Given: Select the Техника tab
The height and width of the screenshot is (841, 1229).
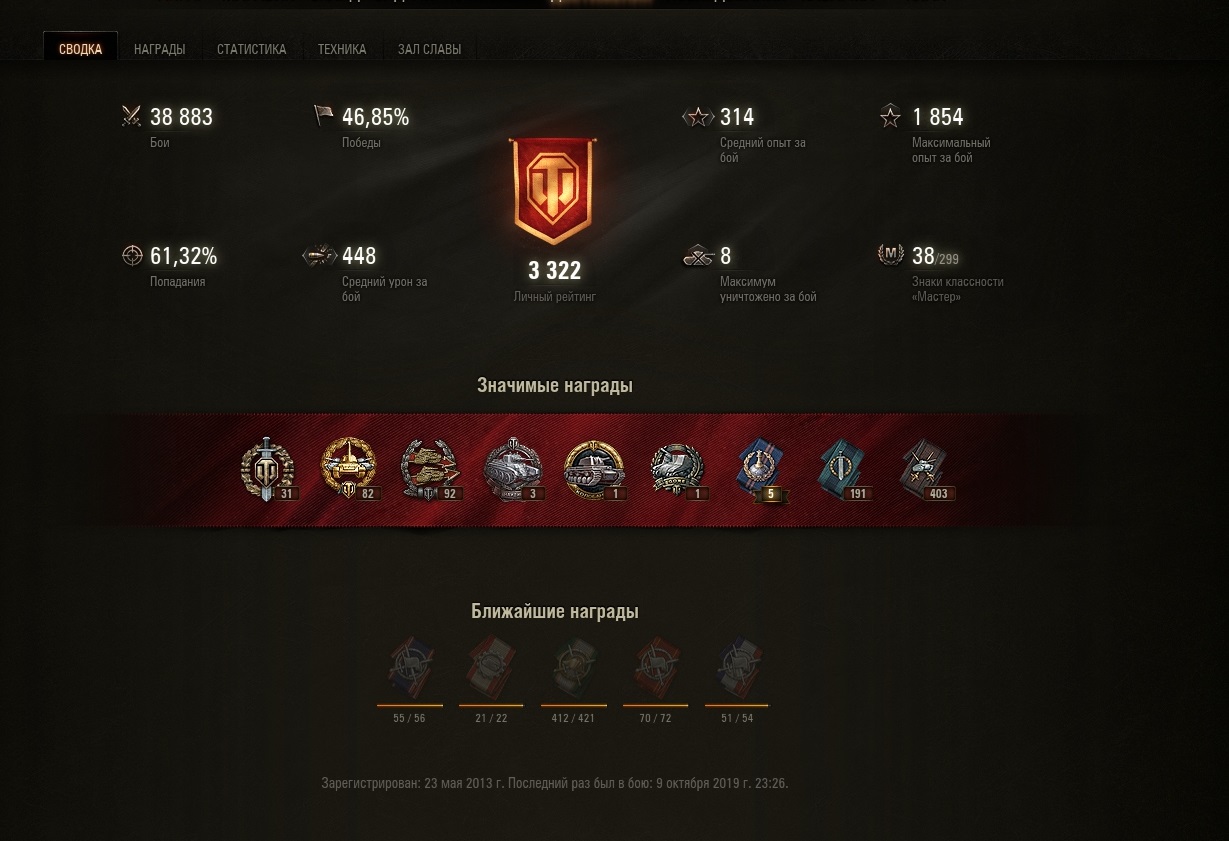Looking at the screenshot, I should click(x=342, y=49).
